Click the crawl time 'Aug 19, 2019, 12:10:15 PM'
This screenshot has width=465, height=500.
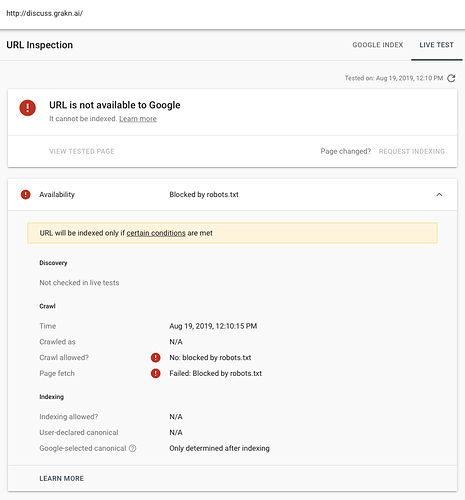tap(213, 326)
